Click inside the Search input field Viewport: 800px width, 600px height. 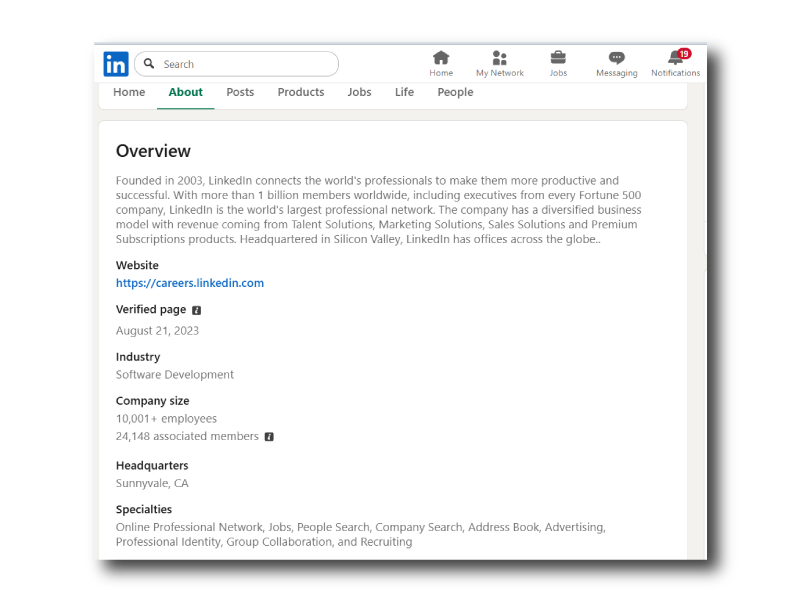[x=236, y=64]
